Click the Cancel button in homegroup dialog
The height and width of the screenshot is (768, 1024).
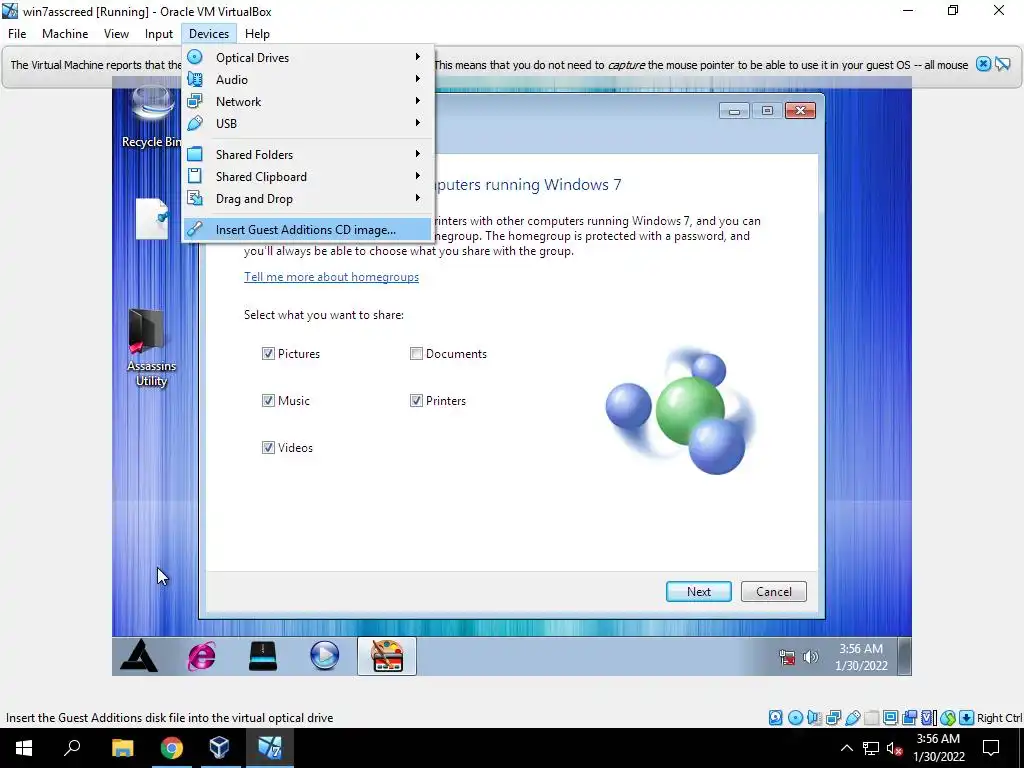[x=774, y=592]
